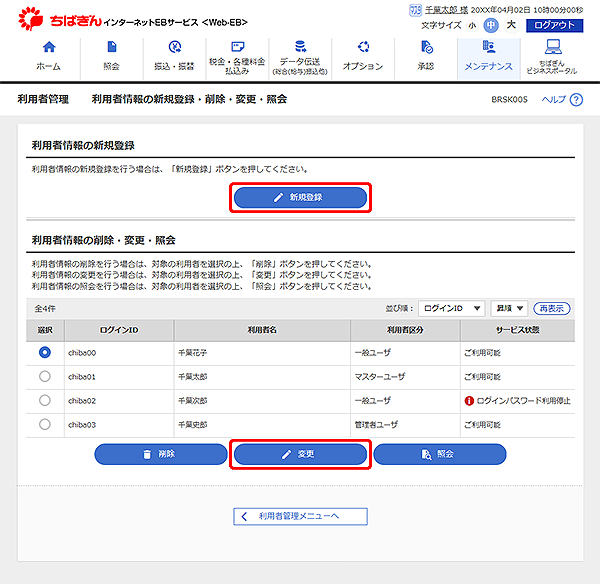Click the 削除 delete button
This screenshot has height=584, width=600.
[161, 454]
